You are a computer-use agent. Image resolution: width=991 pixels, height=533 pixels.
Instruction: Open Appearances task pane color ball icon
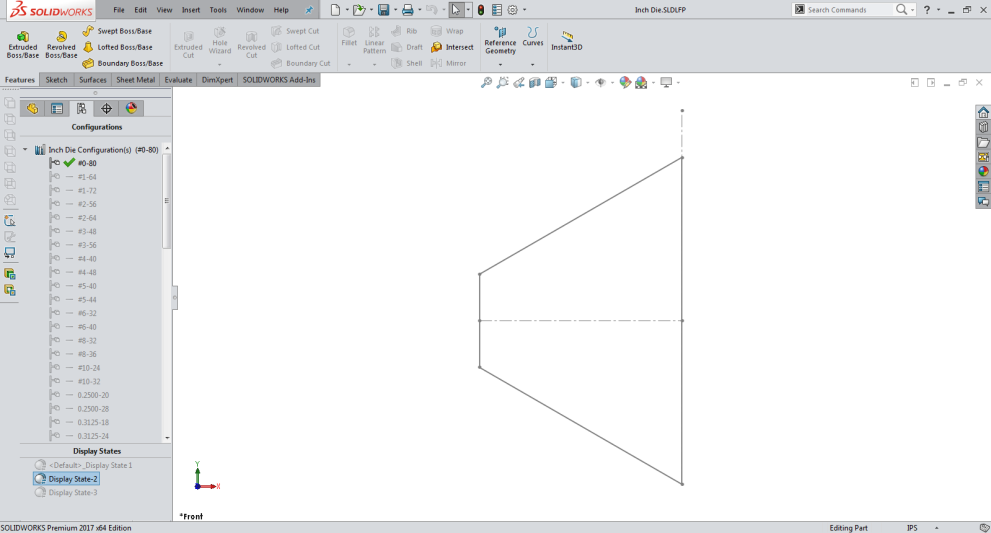[983, 171]
